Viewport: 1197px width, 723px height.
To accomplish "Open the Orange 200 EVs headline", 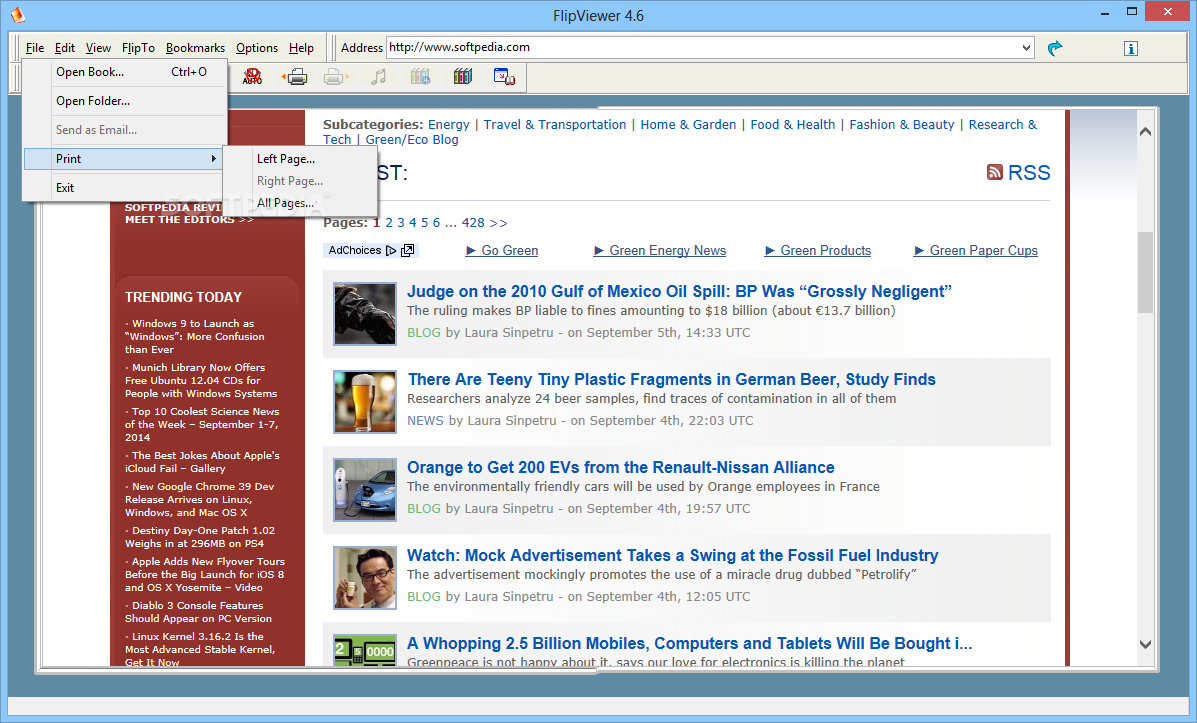I will (x=621, y=467).
